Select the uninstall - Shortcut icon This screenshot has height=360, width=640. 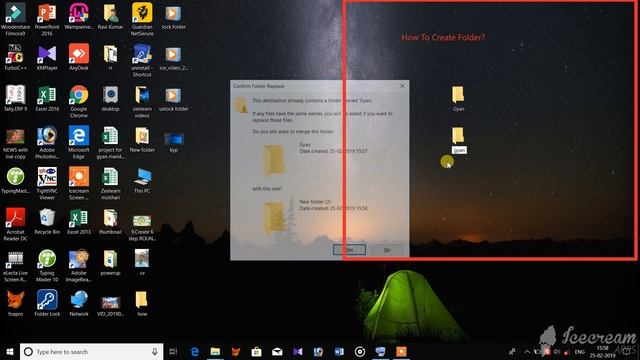coord(142,60)
